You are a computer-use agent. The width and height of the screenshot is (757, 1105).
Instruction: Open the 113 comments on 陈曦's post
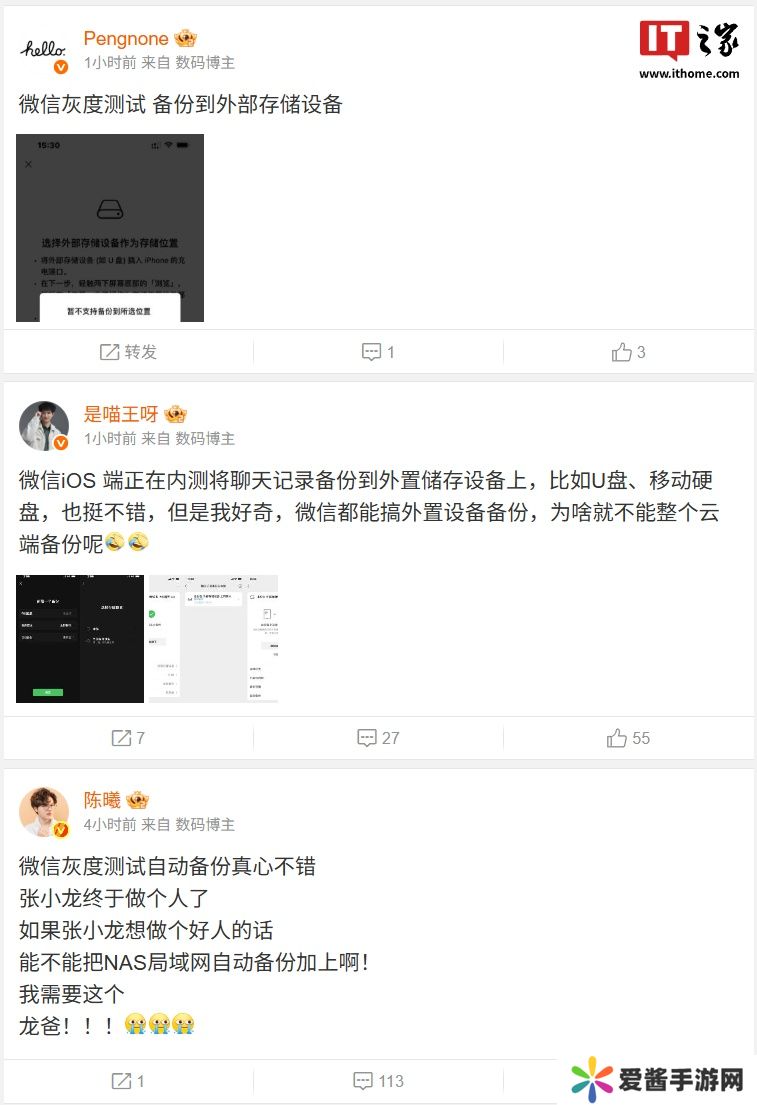click(378, 1080)
